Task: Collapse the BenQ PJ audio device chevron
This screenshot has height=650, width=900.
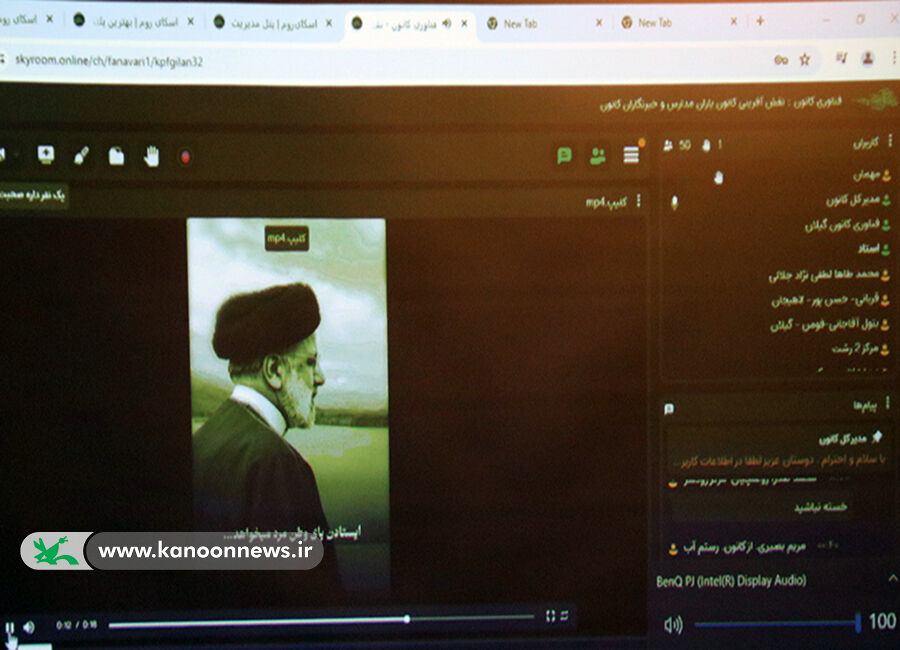Action: pos(892,578)
